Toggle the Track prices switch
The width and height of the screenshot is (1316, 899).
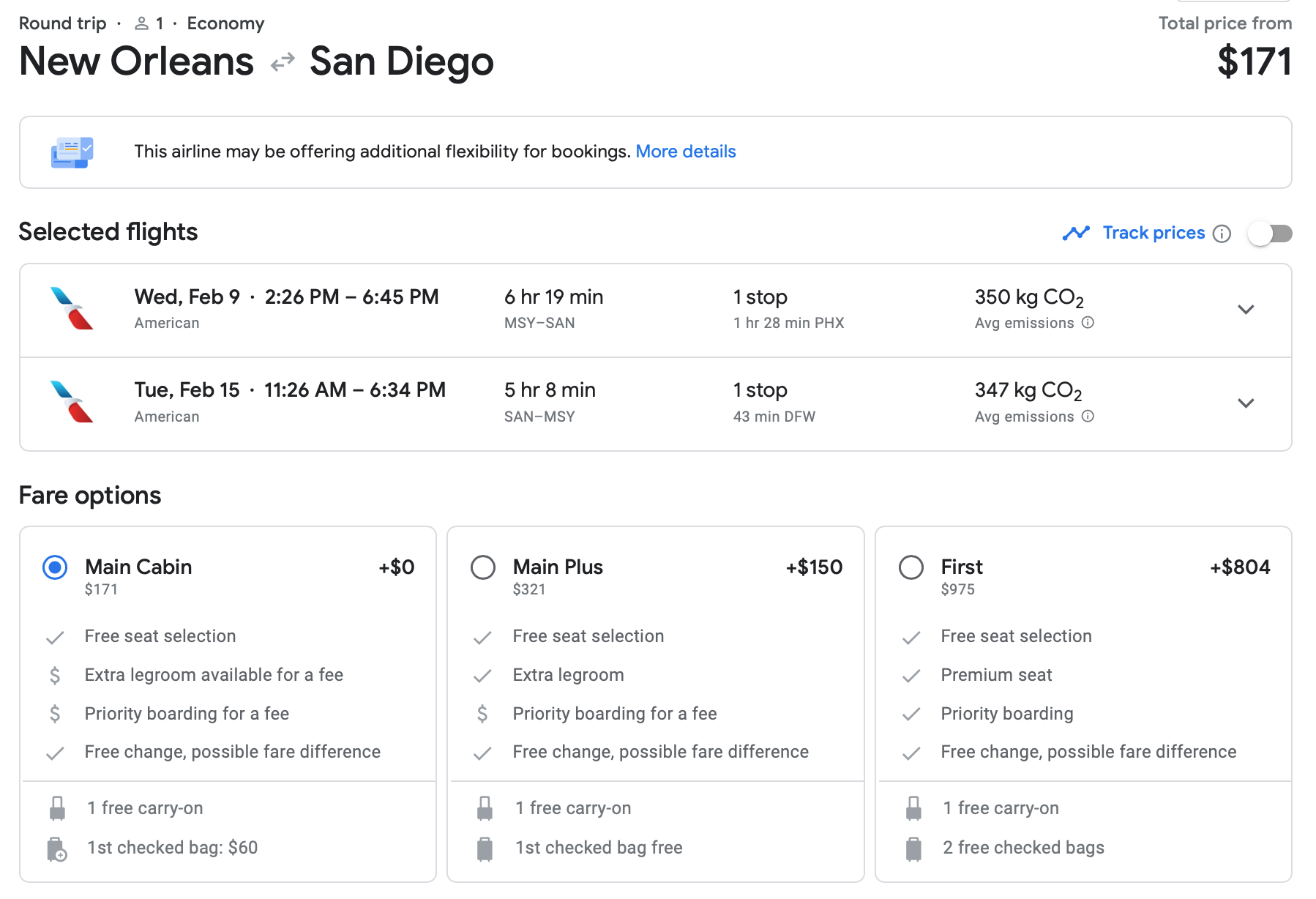click(1270, 234)
